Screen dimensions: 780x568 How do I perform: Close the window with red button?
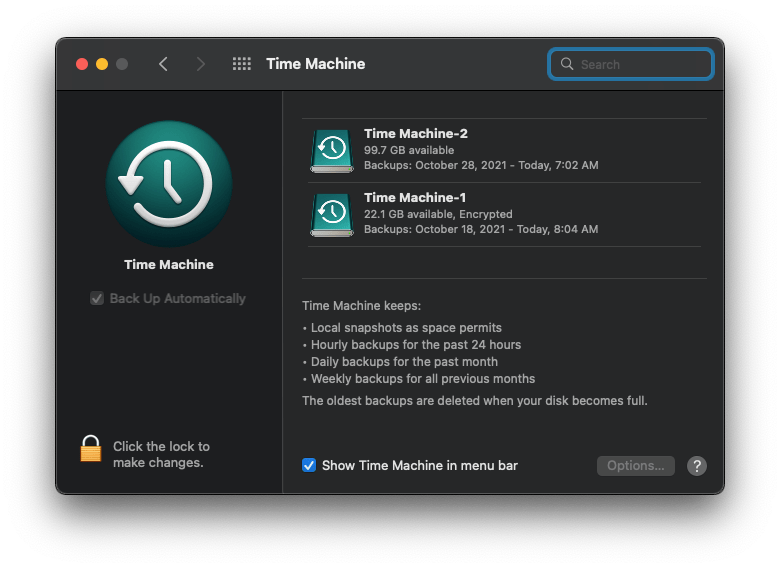click(82, 64)
